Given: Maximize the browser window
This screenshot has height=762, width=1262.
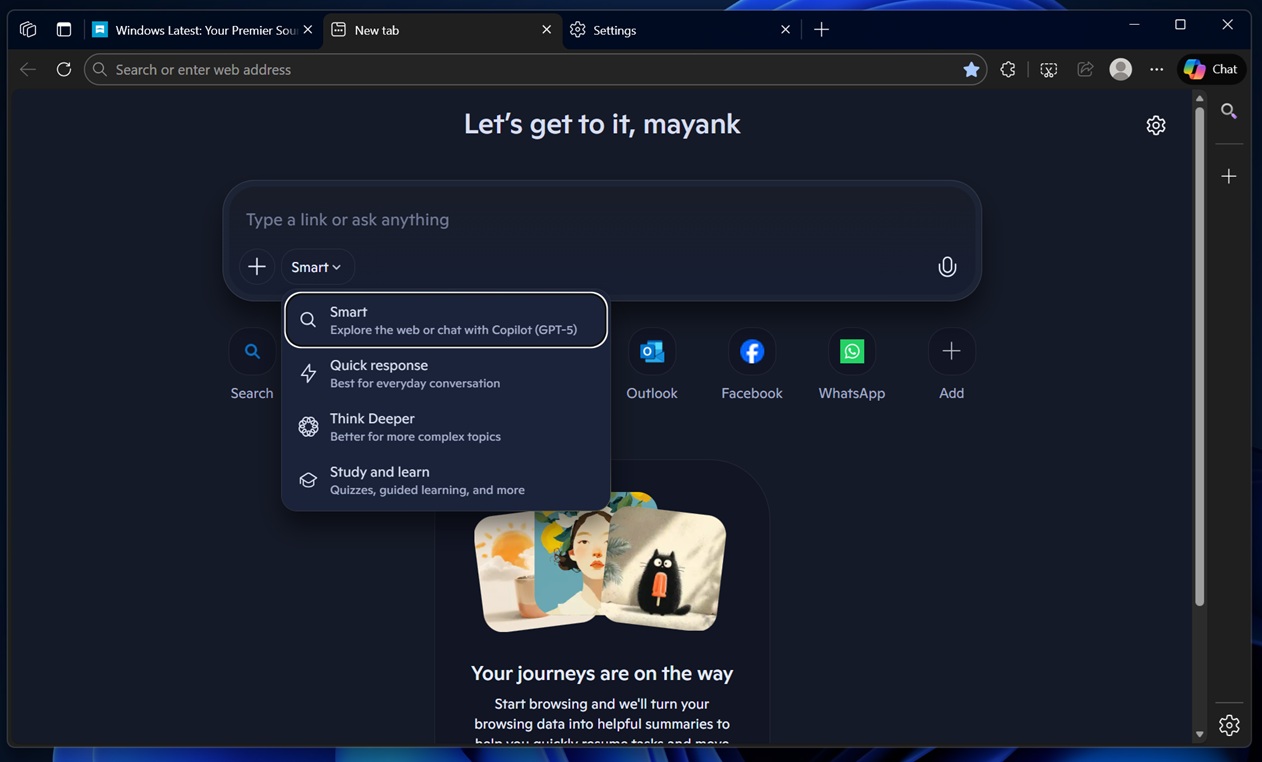Looking at the screenshot, I should point(1180,24).
